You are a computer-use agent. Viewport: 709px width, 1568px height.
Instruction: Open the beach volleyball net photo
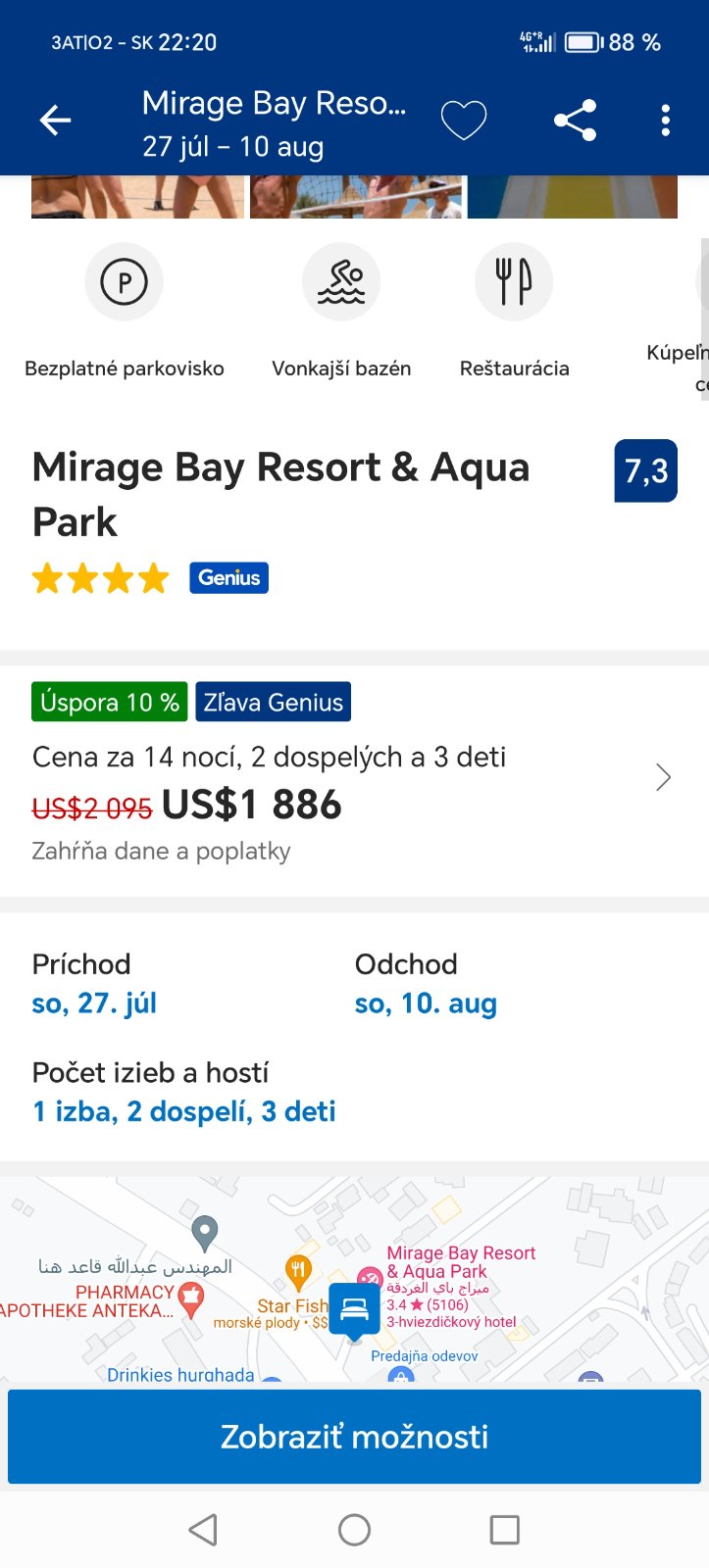(356, 197)
